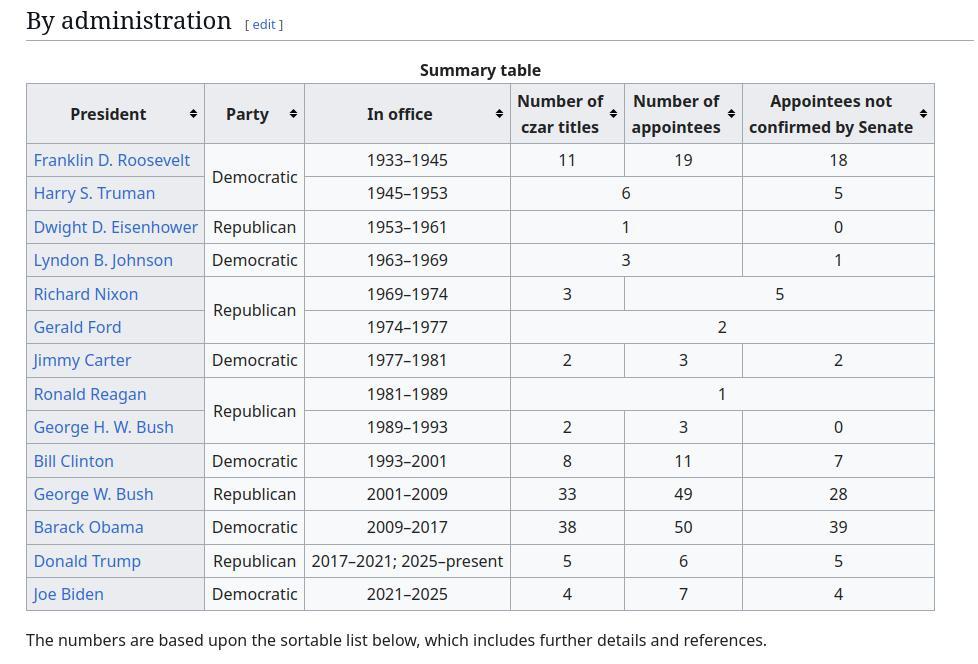Viewport: 978px width, 664px height.
Task: Select Bill Clinton's Democratic party cell
Action: pyautogui.click(x=254, y=461)
